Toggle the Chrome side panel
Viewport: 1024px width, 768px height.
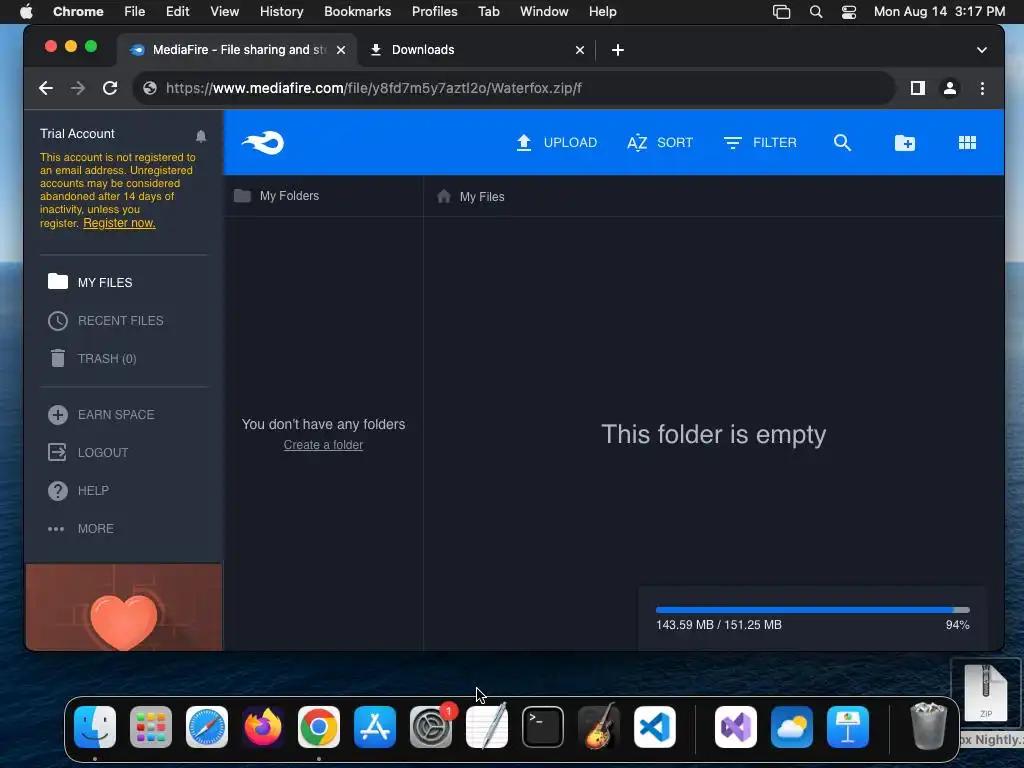918,88
